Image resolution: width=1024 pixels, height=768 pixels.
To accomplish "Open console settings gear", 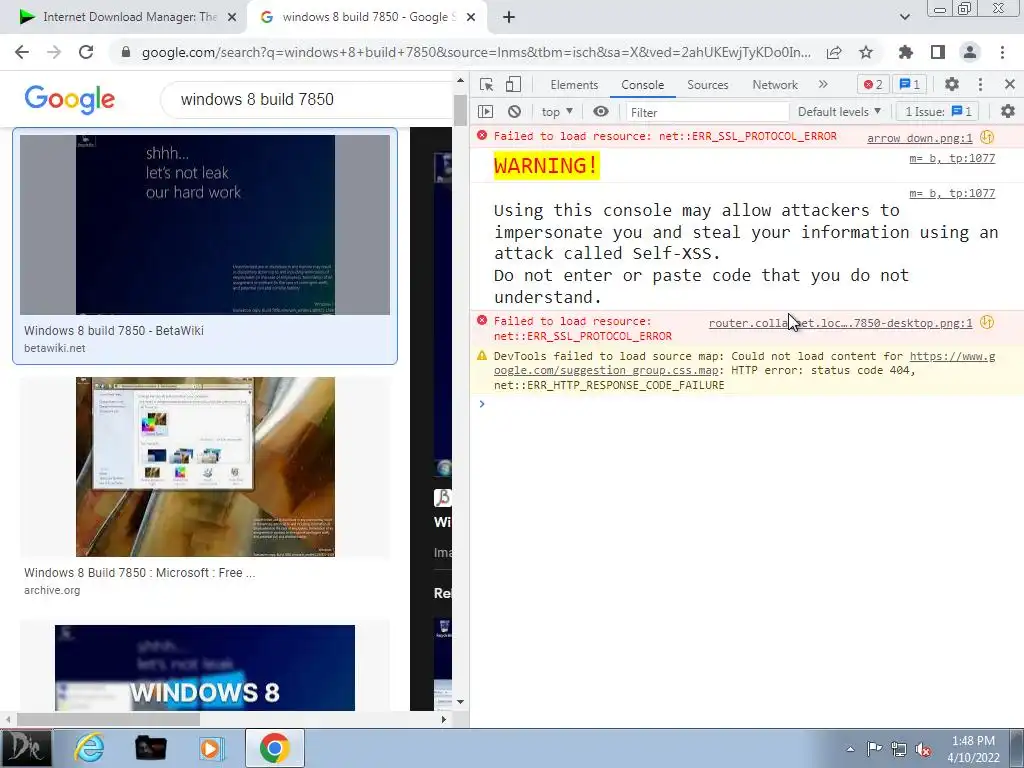I will click(x=1008, y=112).
